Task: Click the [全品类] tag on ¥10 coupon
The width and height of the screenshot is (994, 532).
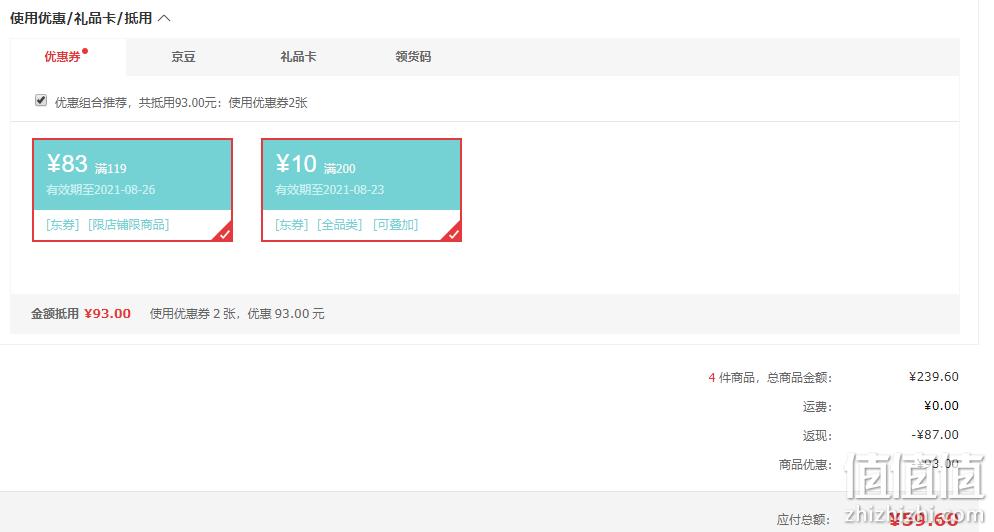Action: 340,224
